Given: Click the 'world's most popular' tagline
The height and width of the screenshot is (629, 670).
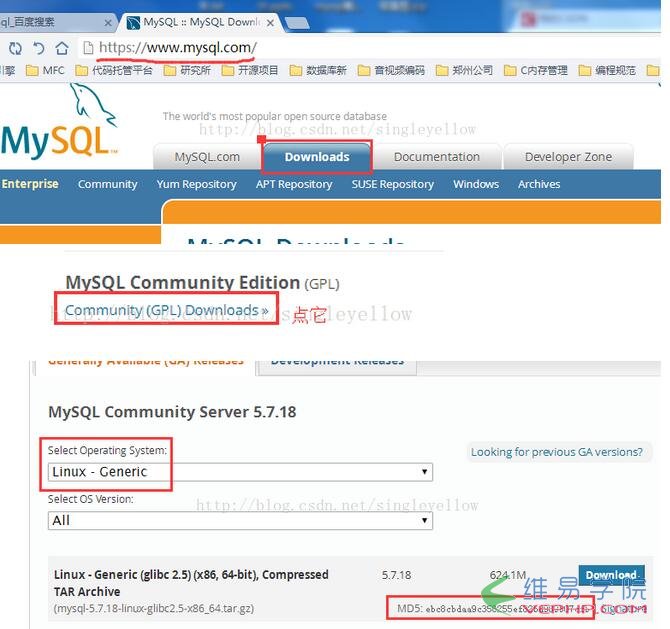Looking at the screenshot, I should 274,116.
